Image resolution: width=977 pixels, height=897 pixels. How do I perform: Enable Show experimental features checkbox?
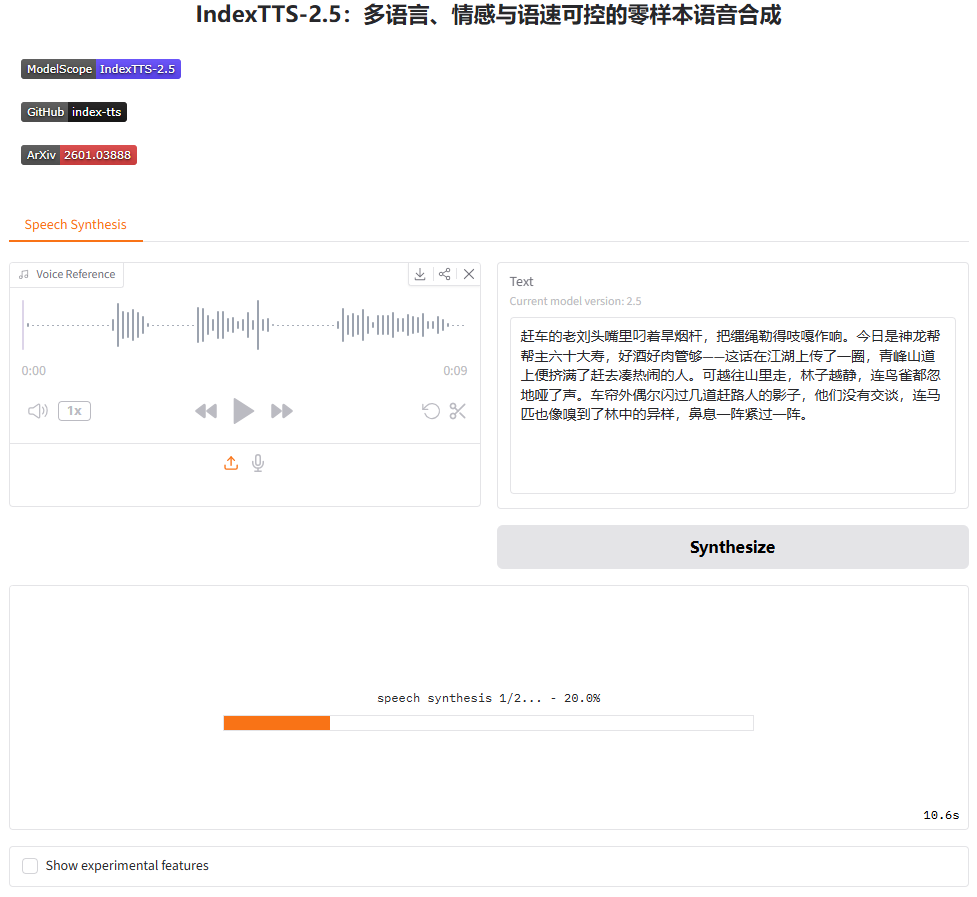point(30,866)
